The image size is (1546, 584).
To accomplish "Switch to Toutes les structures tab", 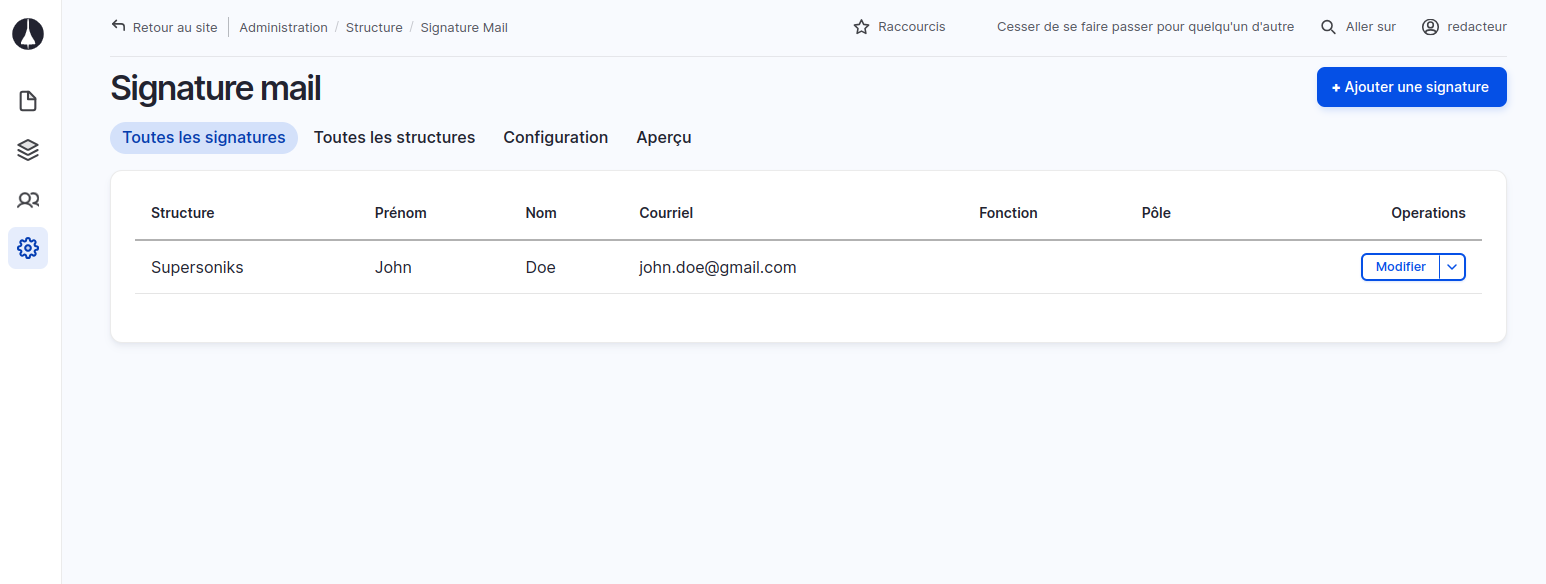I will [x=394, y=138].
